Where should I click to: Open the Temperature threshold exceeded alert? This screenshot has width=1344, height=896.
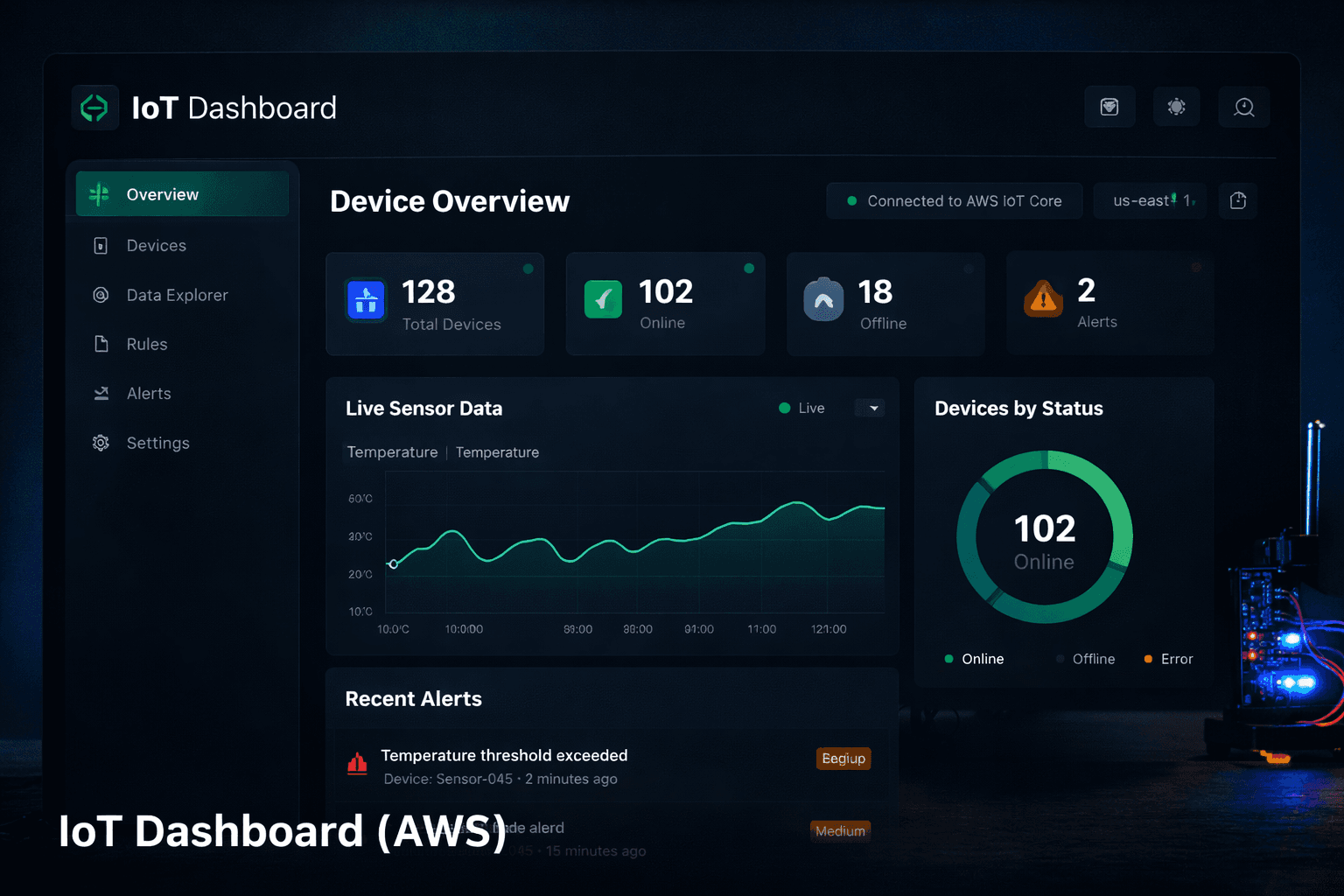coord(503,755)
